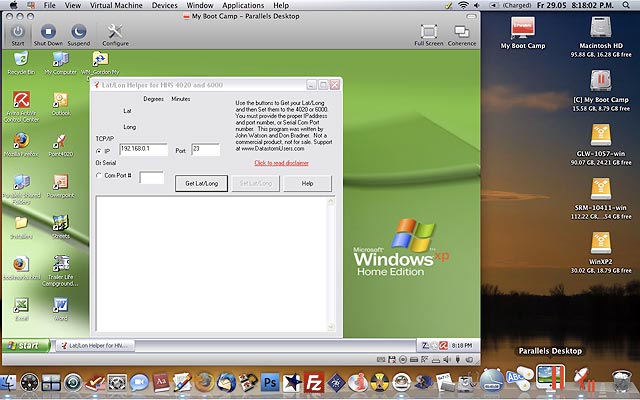
Task: Open the Window menu
Action: tap(200, 5)
